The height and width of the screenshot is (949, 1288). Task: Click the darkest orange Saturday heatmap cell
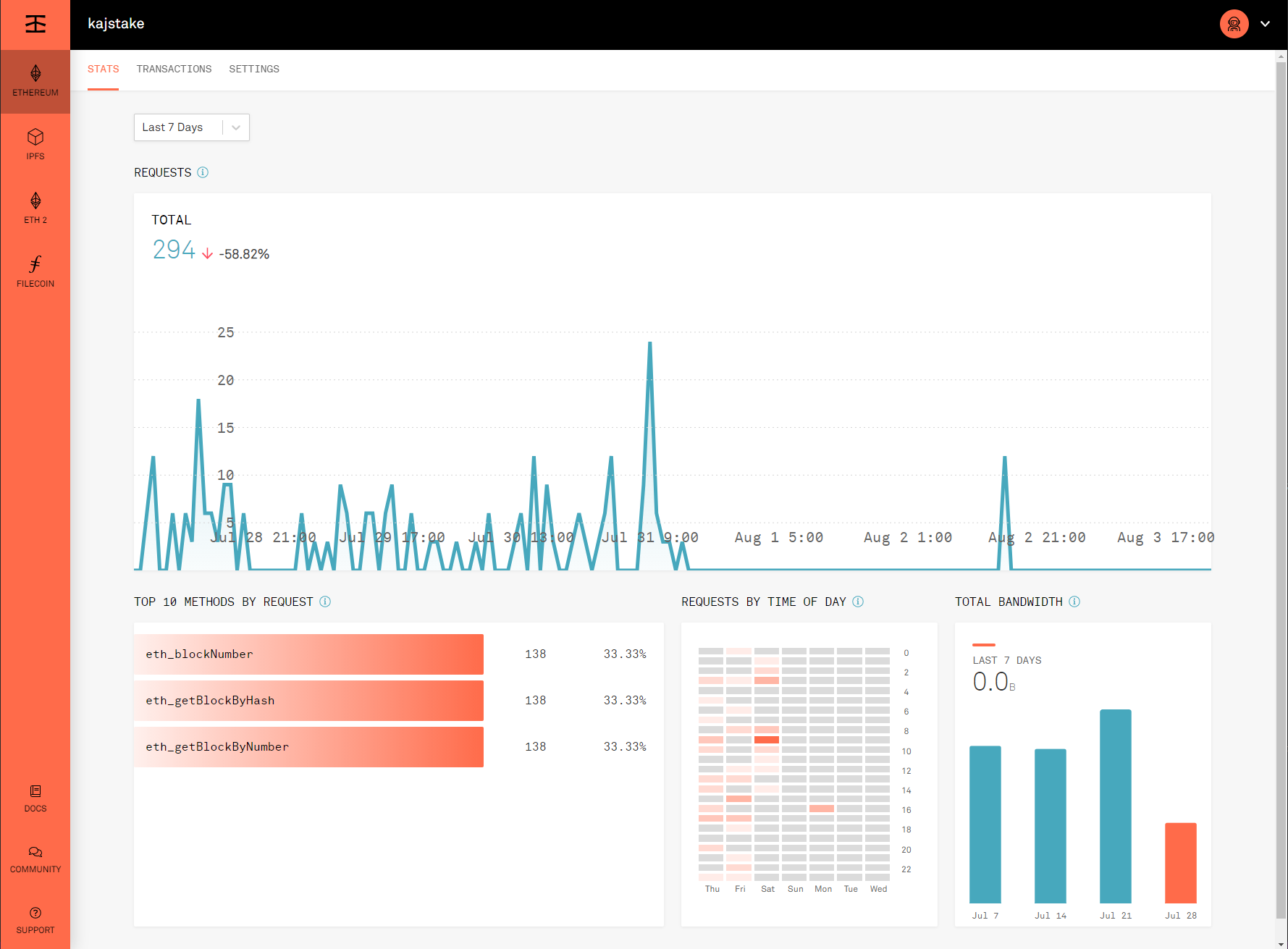point(767,740)
